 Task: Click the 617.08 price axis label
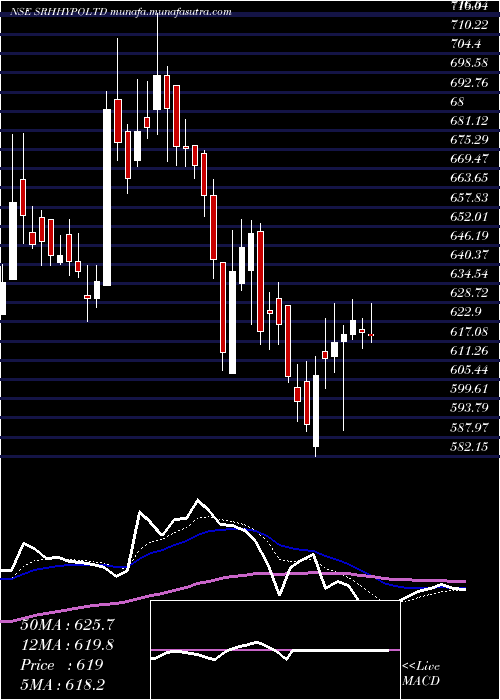(469, 332)
